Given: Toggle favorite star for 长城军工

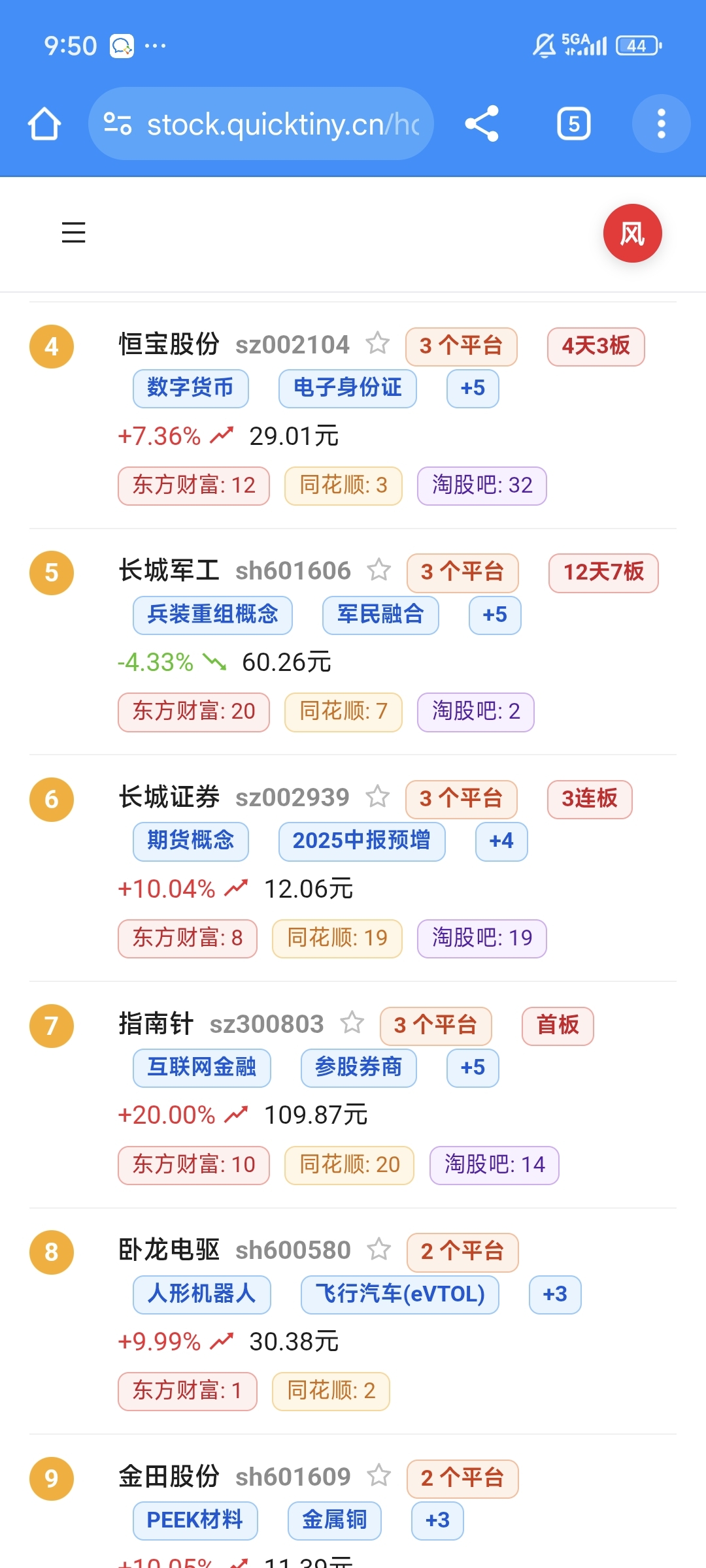Looking at the screenshot, I should point(378,570).
